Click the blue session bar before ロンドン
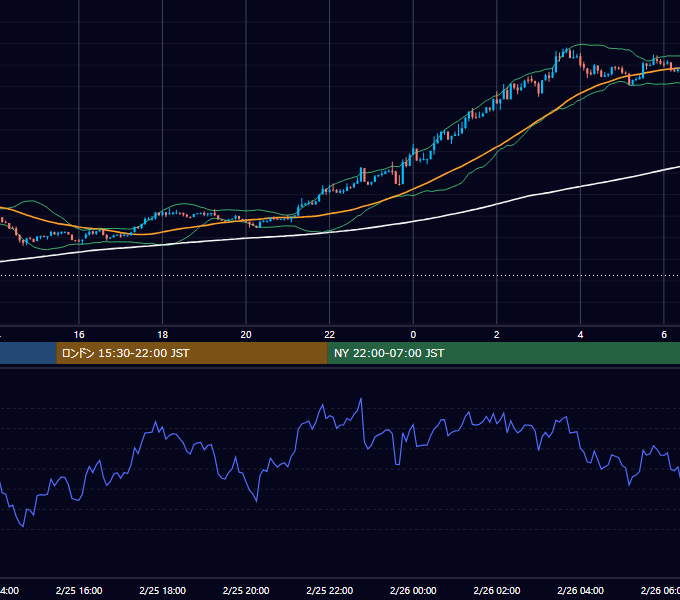The image size is (680, 600). (x=28, y=353)
